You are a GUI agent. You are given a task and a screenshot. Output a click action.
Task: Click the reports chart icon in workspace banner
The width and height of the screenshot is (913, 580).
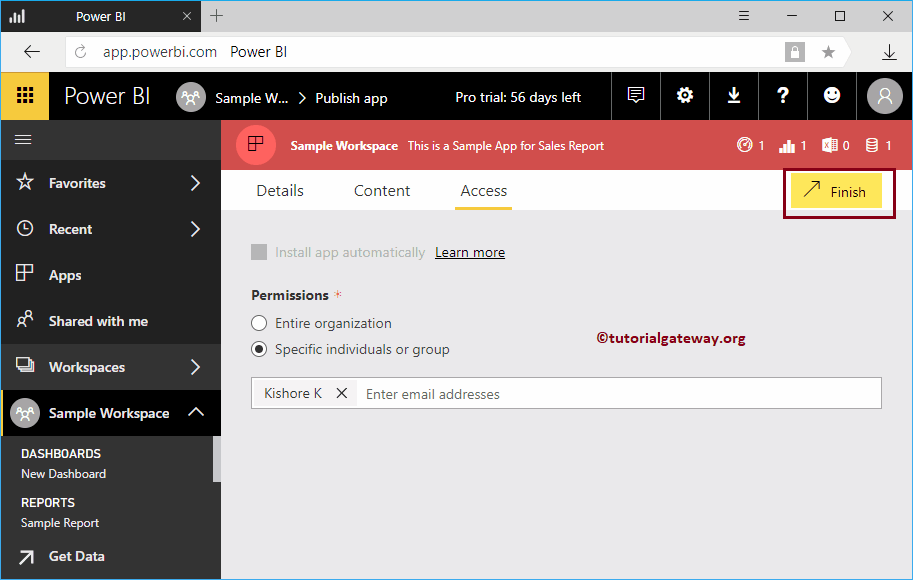tap(789, 145)
